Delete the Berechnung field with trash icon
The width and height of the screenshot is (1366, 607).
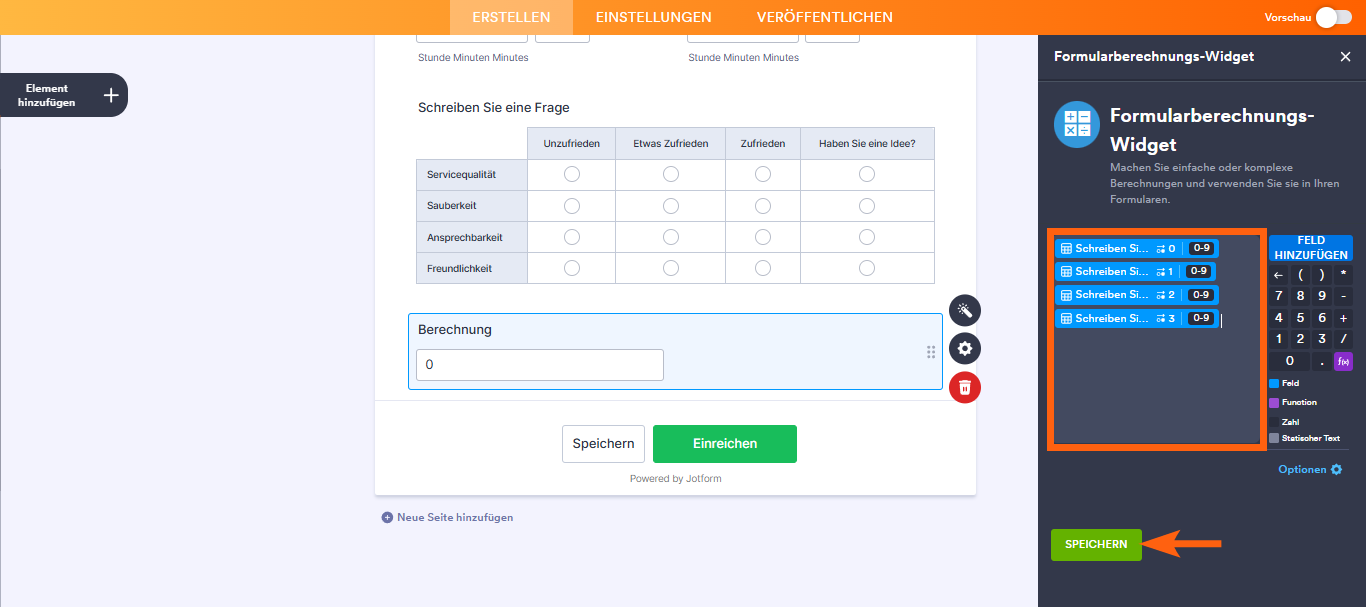pos(965,387)
